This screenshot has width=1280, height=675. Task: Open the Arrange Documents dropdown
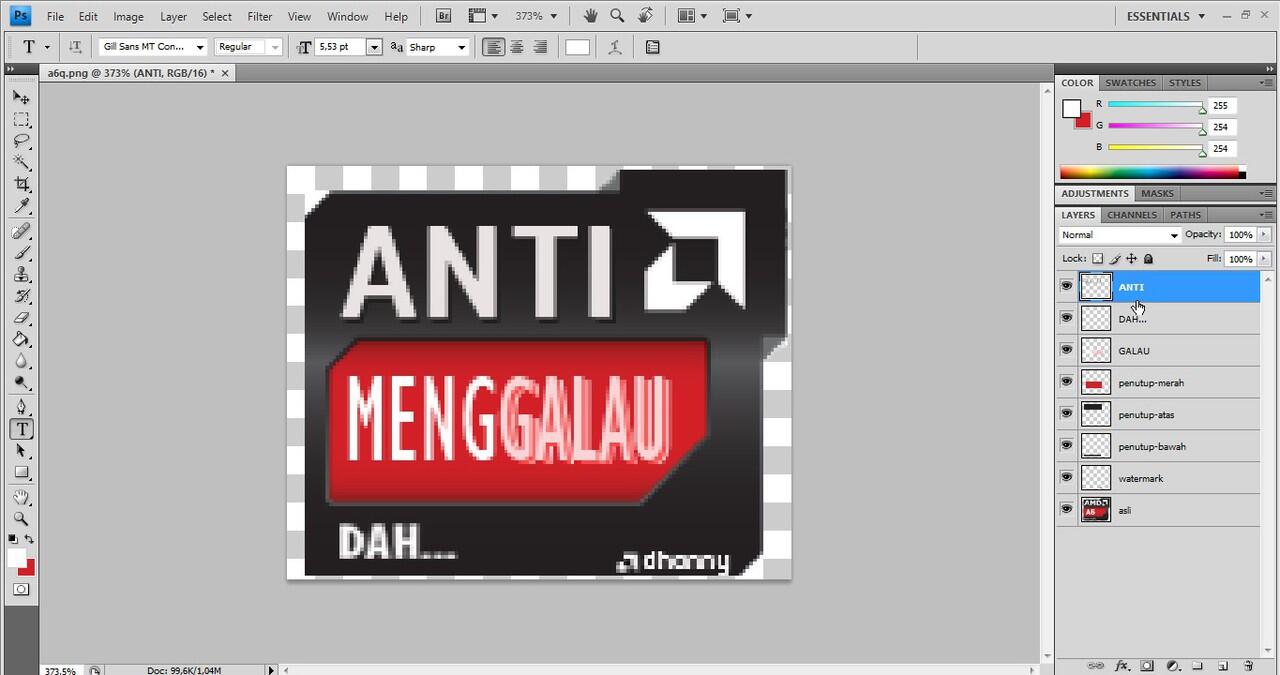(692, 16)
